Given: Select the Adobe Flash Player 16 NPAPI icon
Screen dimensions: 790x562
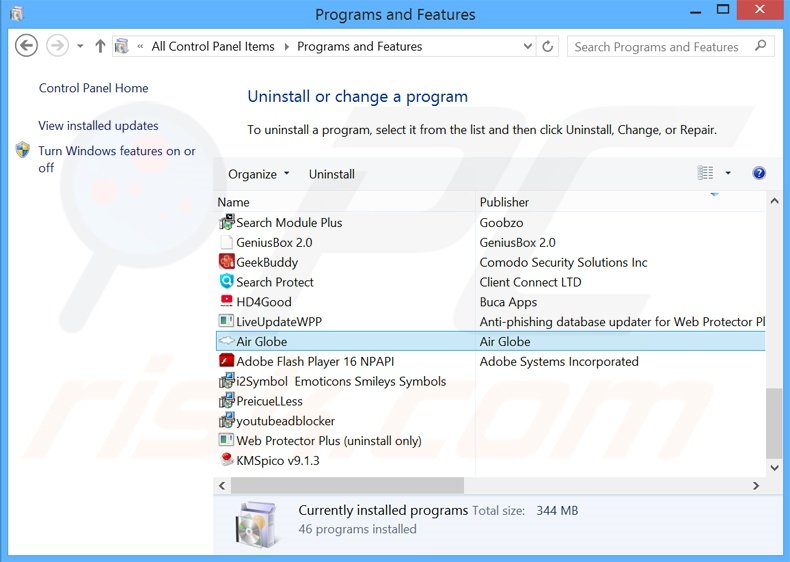Looking at the screenshot, I should 226,361.
